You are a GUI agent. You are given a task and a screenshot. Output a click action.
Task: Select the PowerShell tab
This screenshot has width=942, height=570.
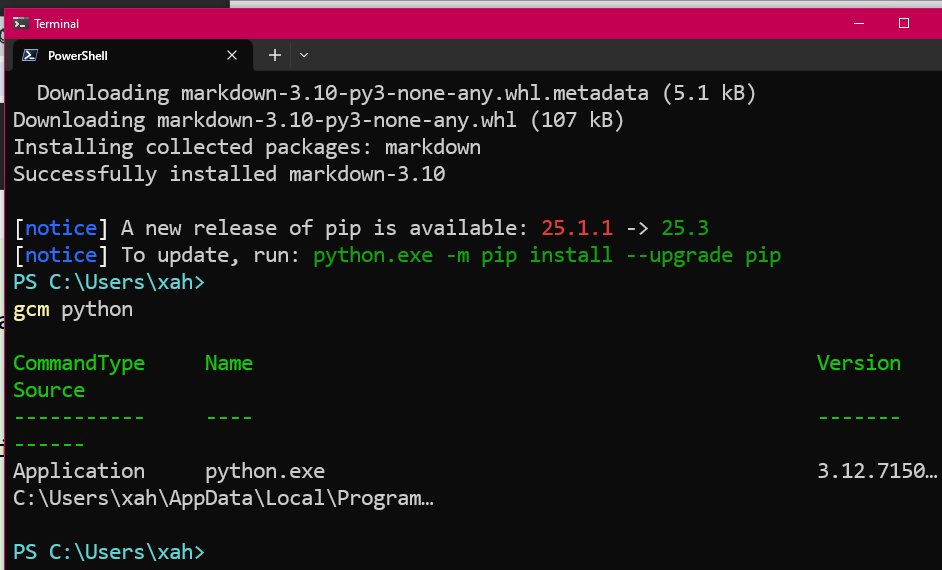coord(120,56)
